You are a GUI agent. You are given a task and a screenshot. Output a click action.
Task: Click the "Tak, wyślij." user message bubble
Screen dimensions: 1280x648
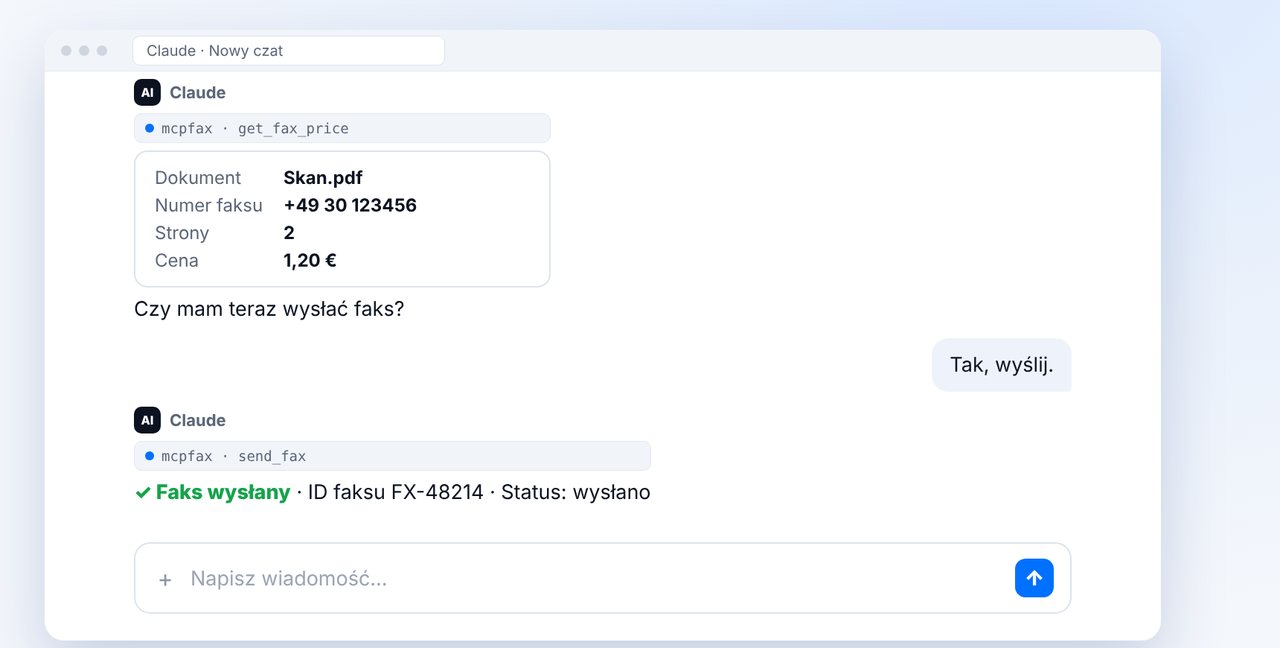pos(1001,365)
